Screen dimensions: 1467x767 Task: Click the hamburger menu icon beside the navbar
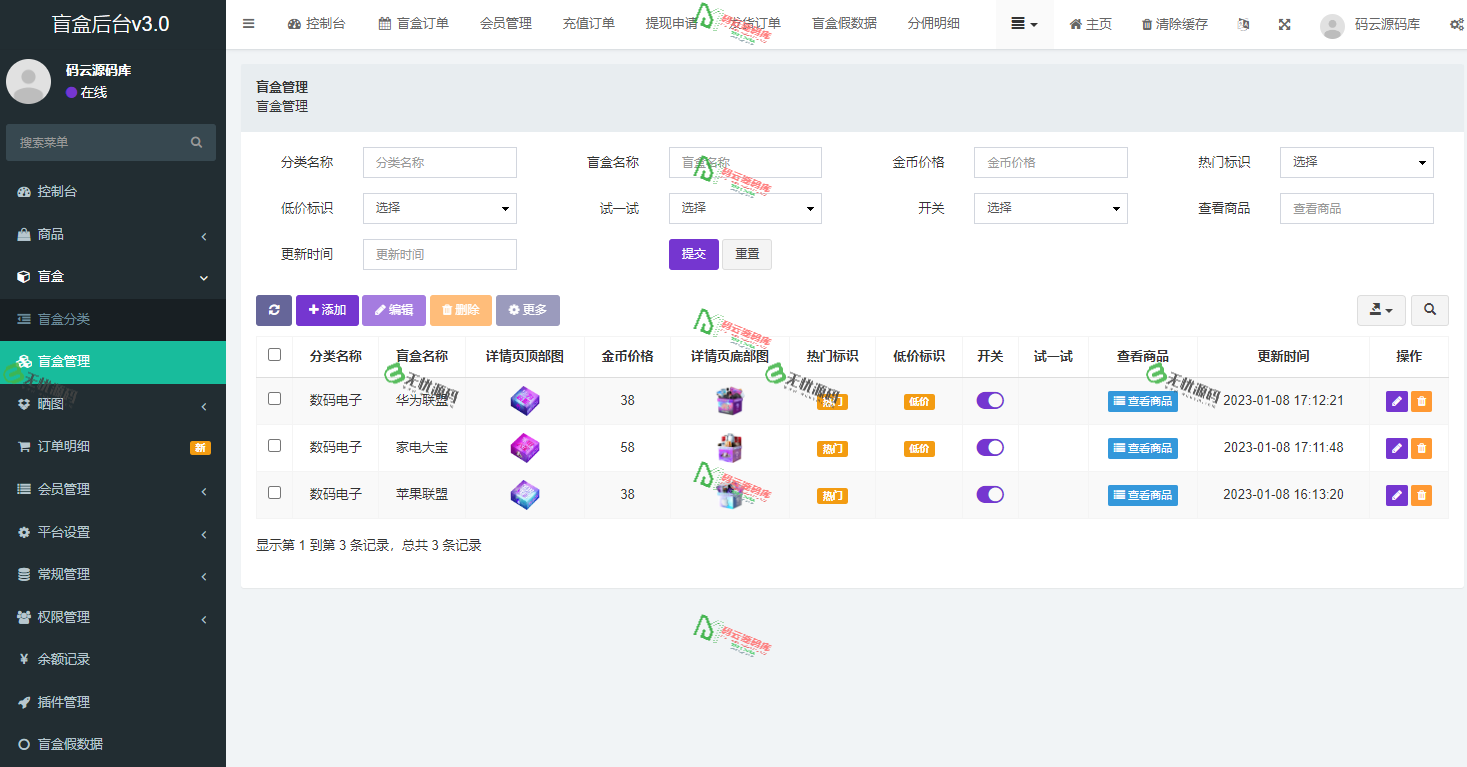(x=248, y=24)
